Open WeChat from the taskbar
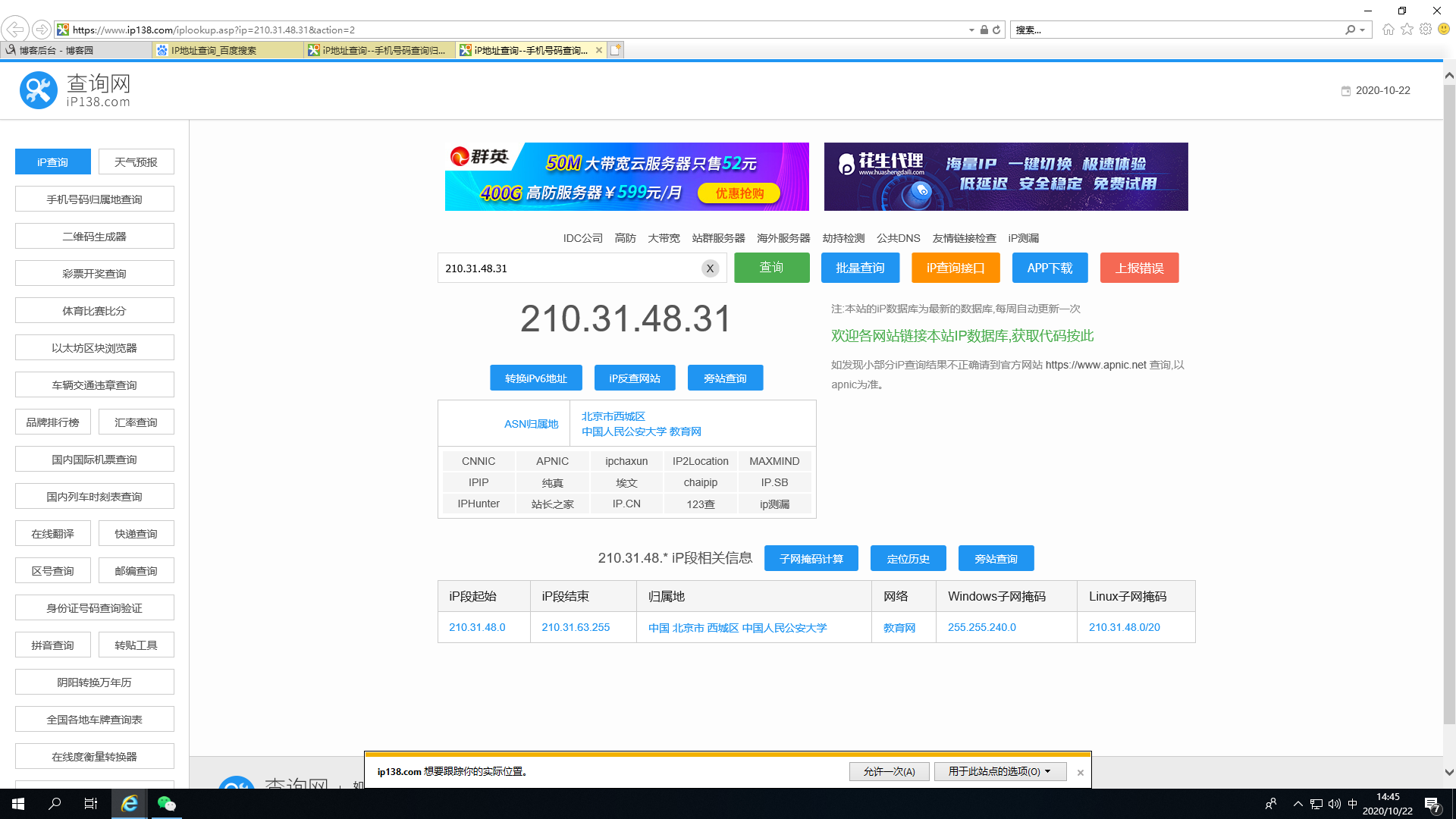The image size is (1456, 819). pos(166,804)
